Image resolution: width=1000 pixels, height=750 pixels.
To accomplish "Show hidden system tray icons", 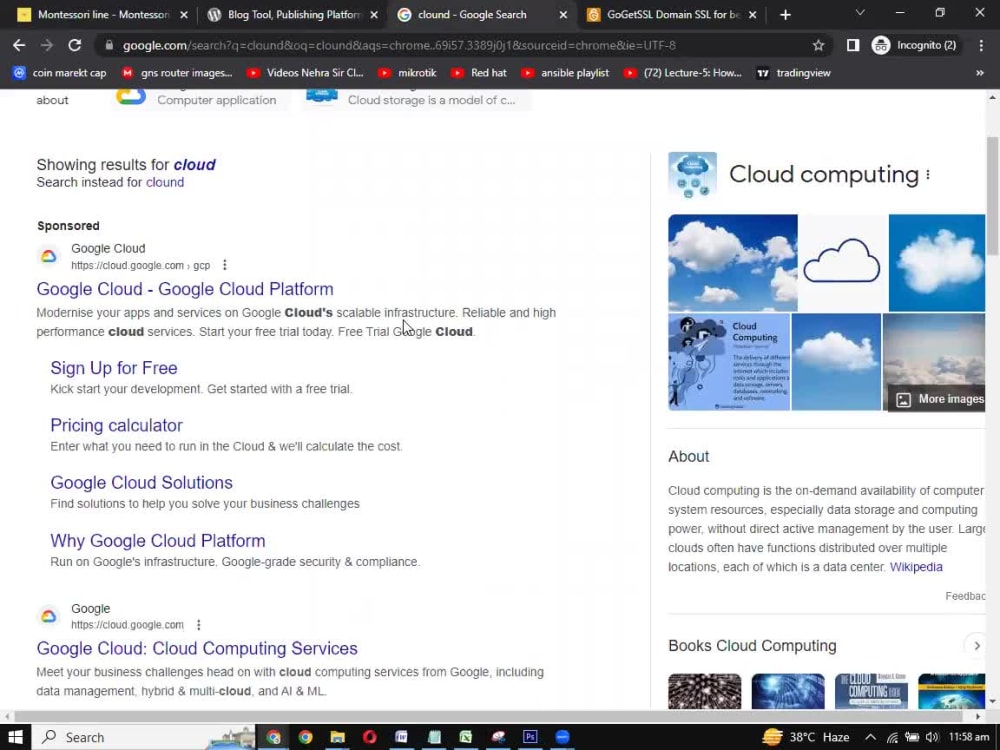I will (871, 737).
